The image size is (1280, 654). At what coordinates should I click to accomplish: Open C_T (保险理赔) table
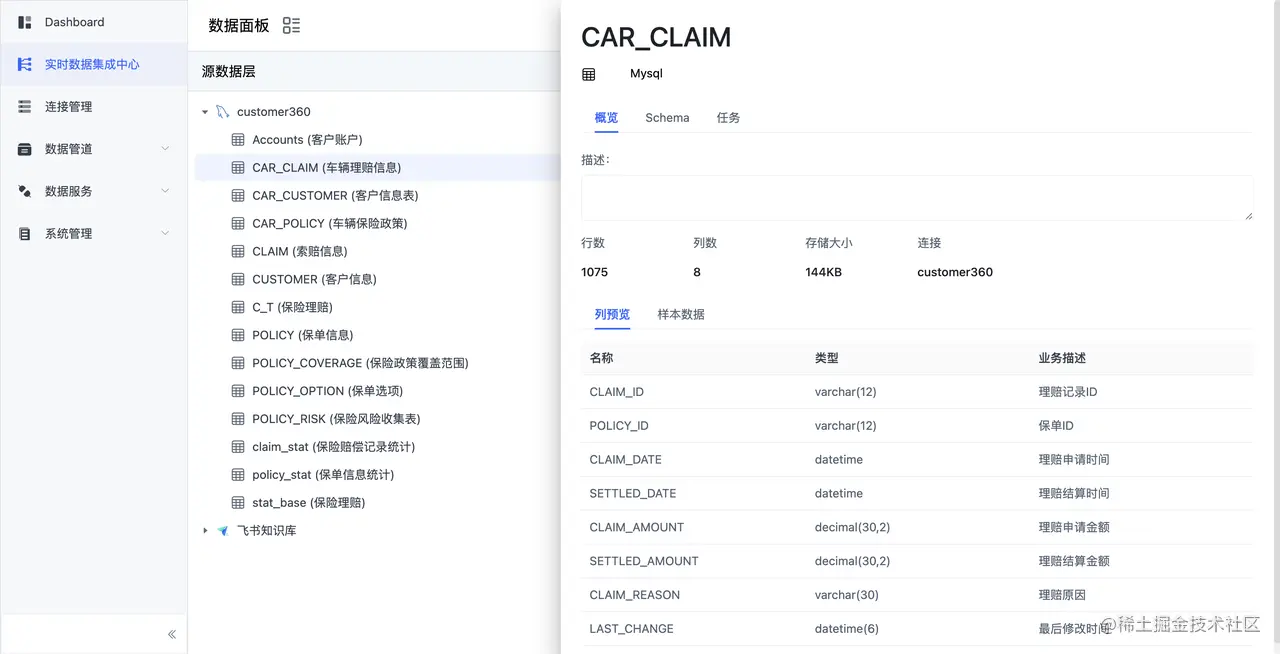292,307
